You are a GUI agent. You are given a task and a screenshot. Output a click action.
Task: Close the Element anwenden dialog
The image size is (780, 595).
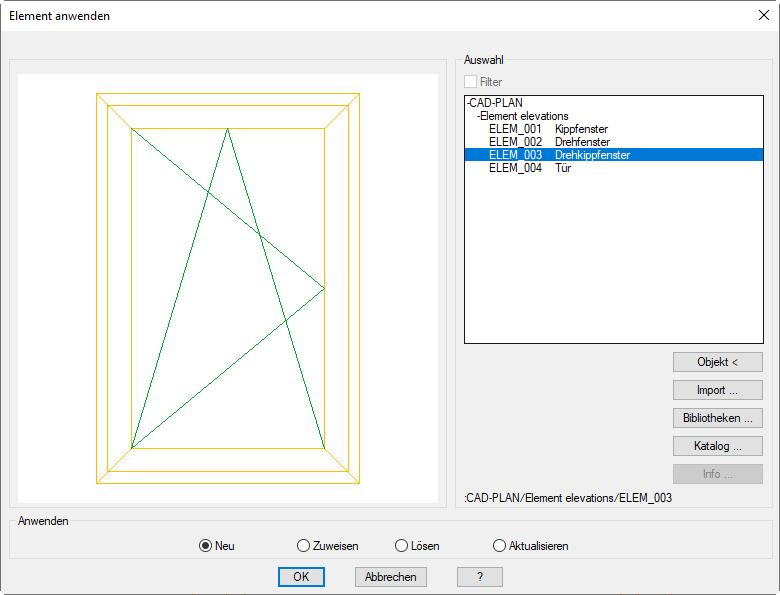pyautogui.click(x=763, y=15)
